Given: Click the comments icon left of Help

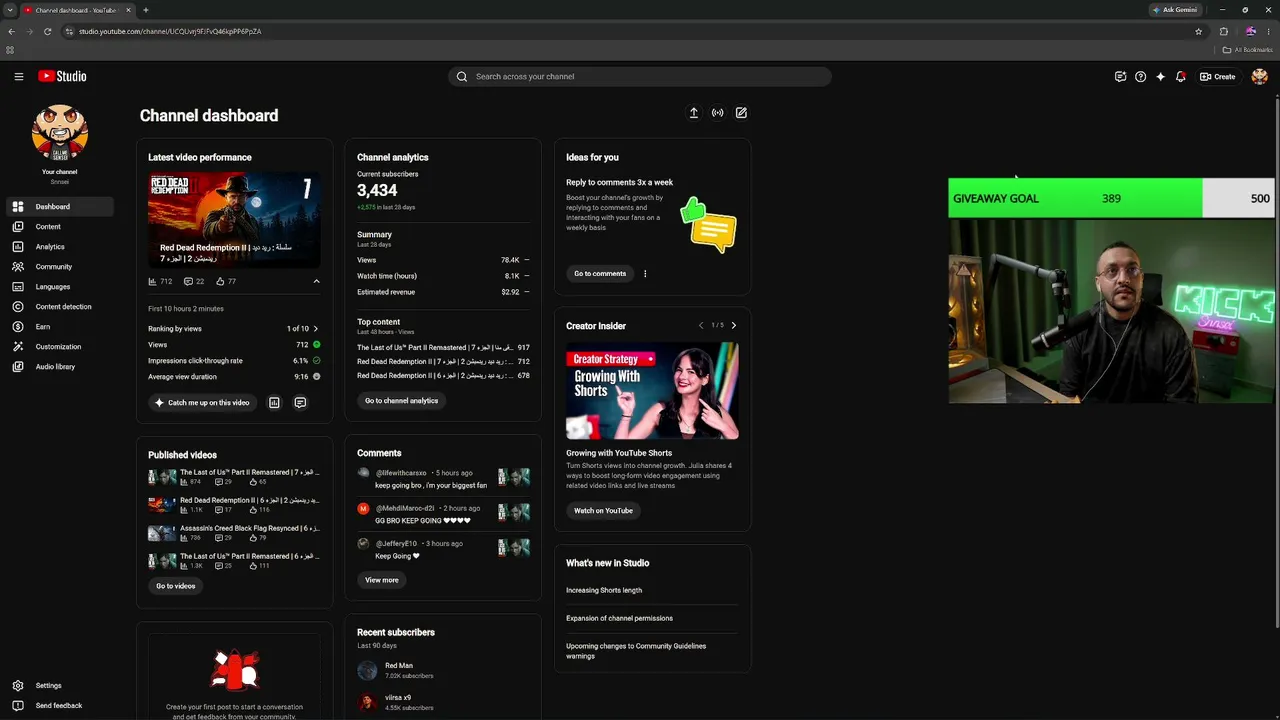Looking at the screenshot, I should (1120, 76).
